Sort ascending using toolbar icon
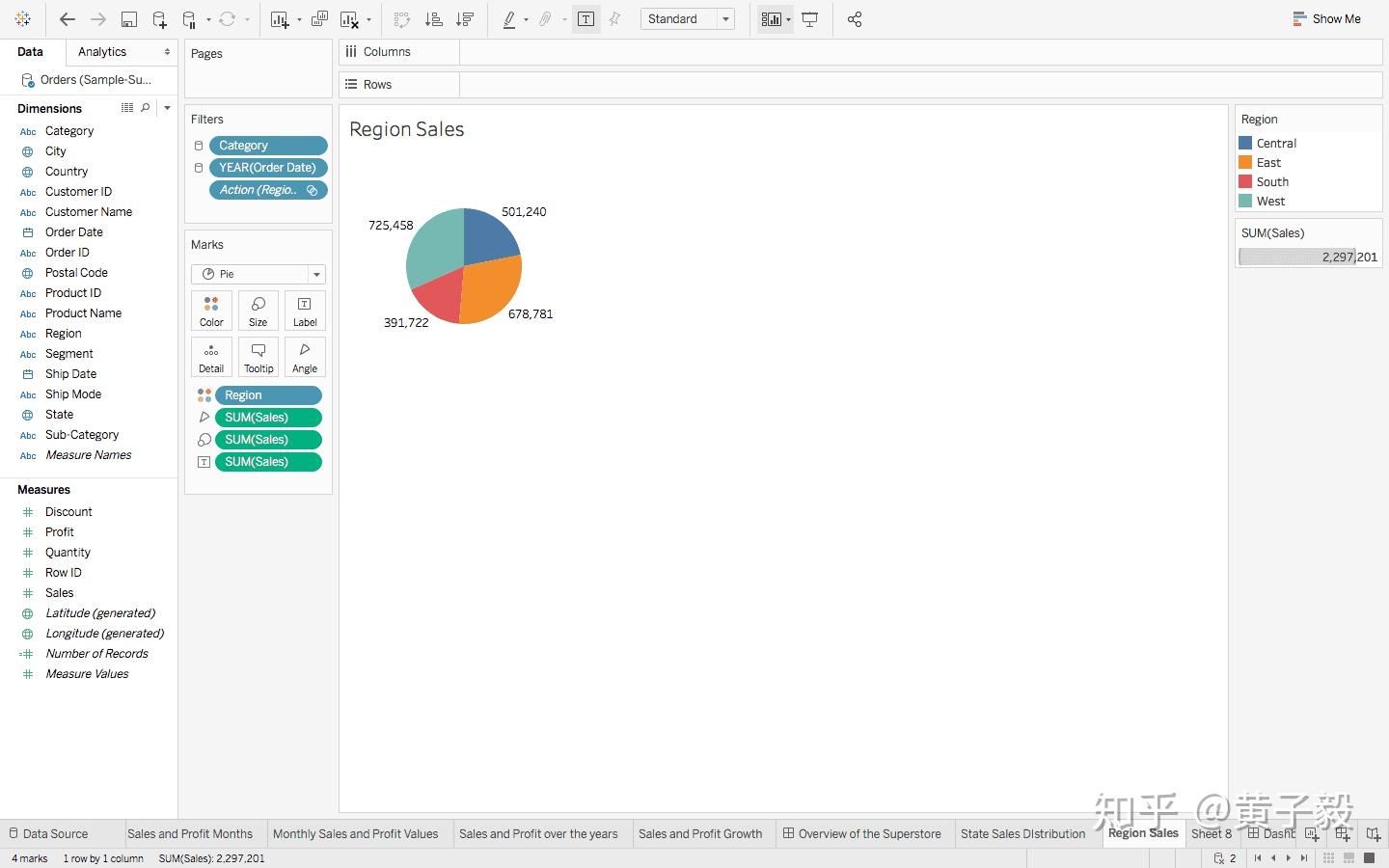The height and width of the screenshot is (868, 1389). [x=434, y=19]
